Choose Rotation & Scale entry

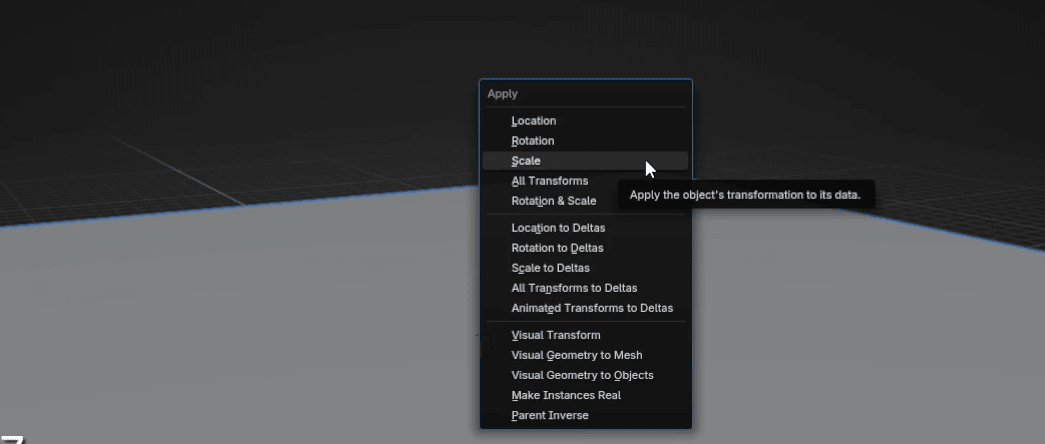[x=553, y=201]
